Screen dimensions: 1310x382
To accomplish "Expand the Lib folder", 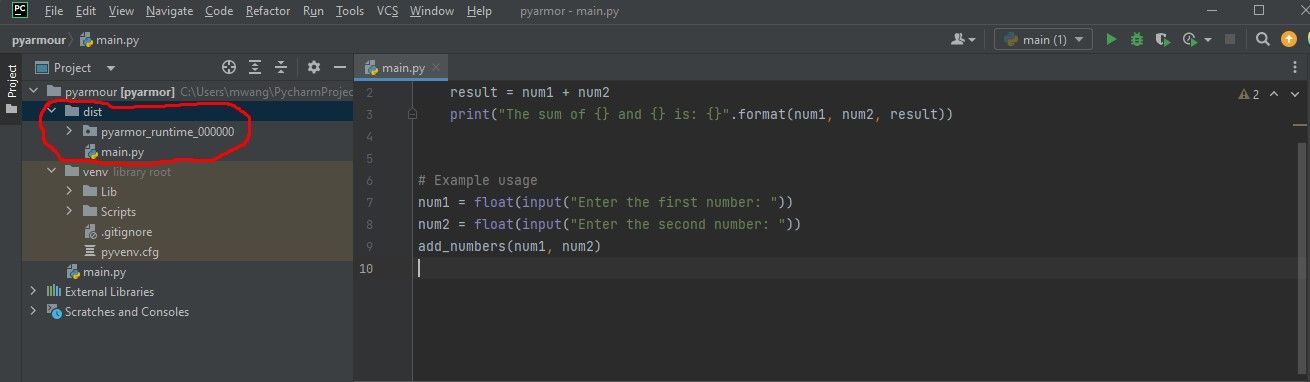I will click(68, 191).
